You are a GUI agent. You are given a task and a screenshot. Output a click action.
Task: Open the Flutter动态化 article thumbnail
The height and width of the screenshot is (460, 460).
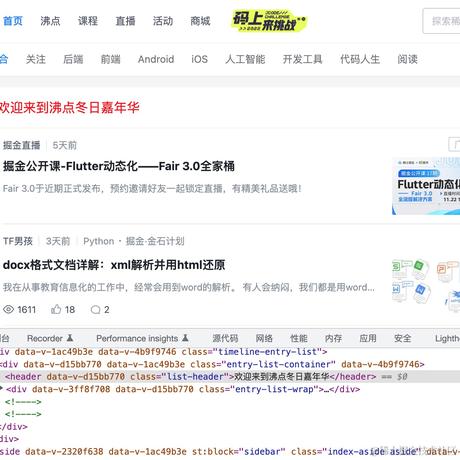[426, 186]
